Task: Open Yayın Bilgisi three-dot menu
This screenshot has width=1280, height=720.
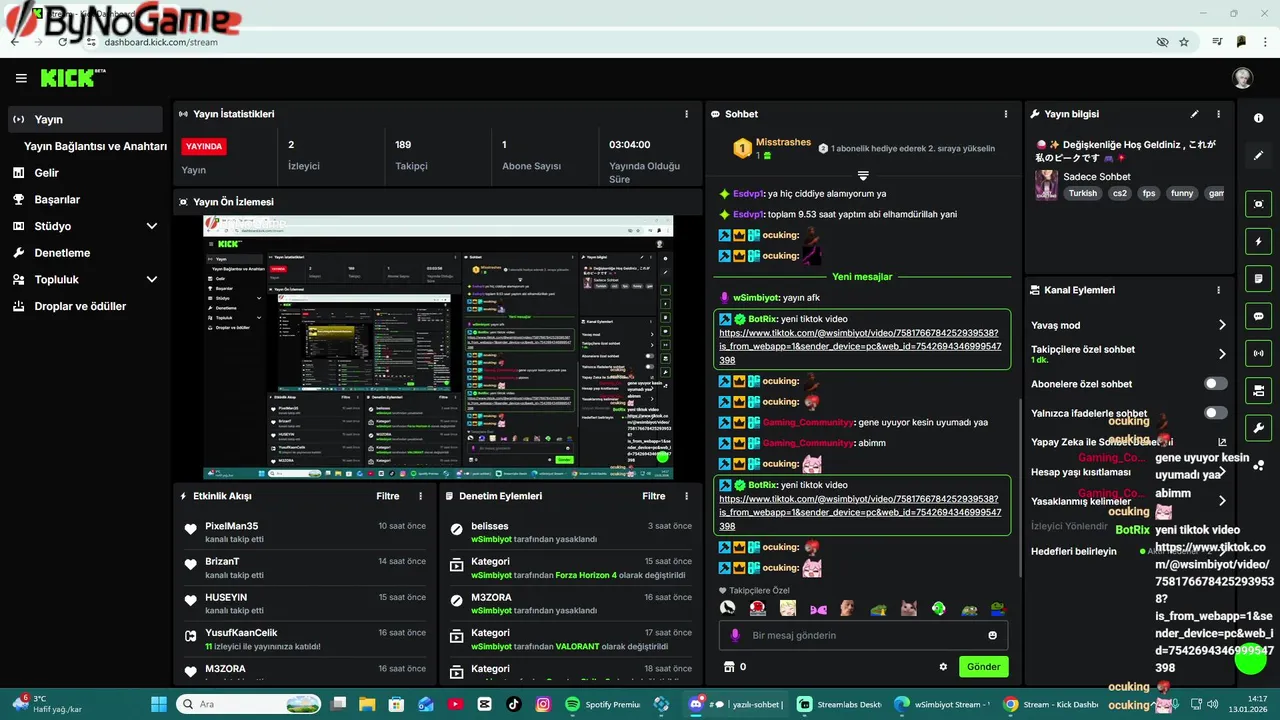Action: click(1218, 114)
